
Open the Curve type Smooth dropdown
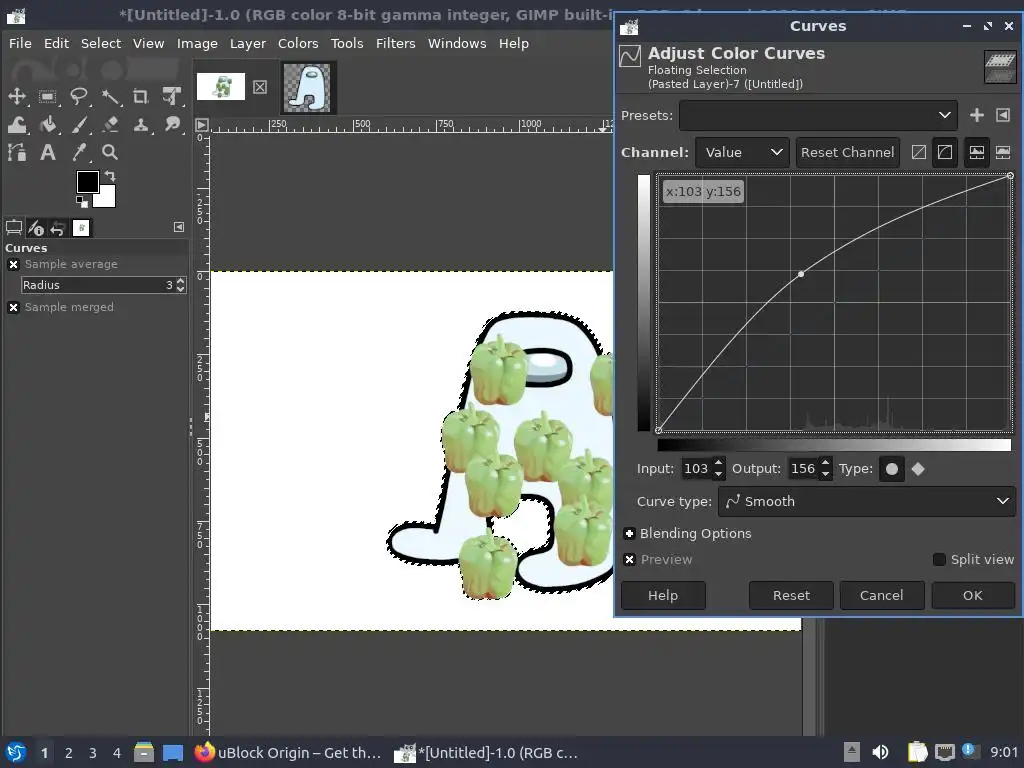(x=867, y=502)
